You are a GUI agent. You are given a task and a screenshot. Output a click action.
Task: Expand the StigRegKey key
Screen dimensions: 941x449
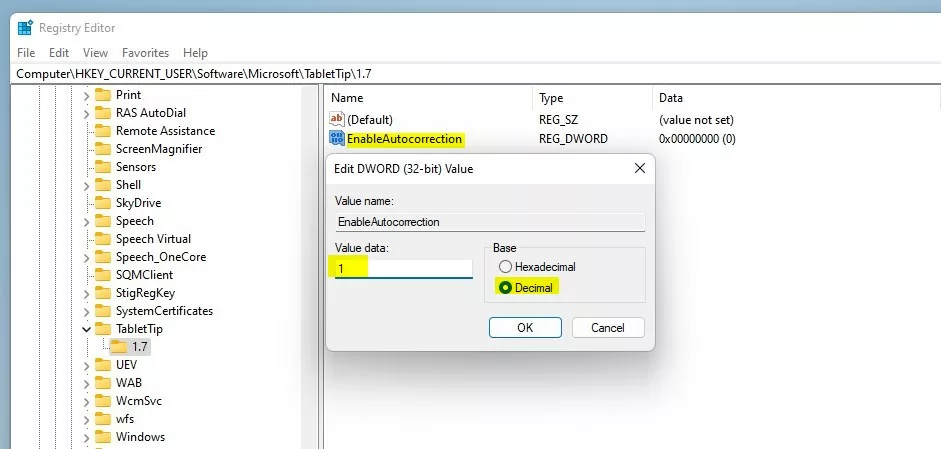[x=86, y=294]
